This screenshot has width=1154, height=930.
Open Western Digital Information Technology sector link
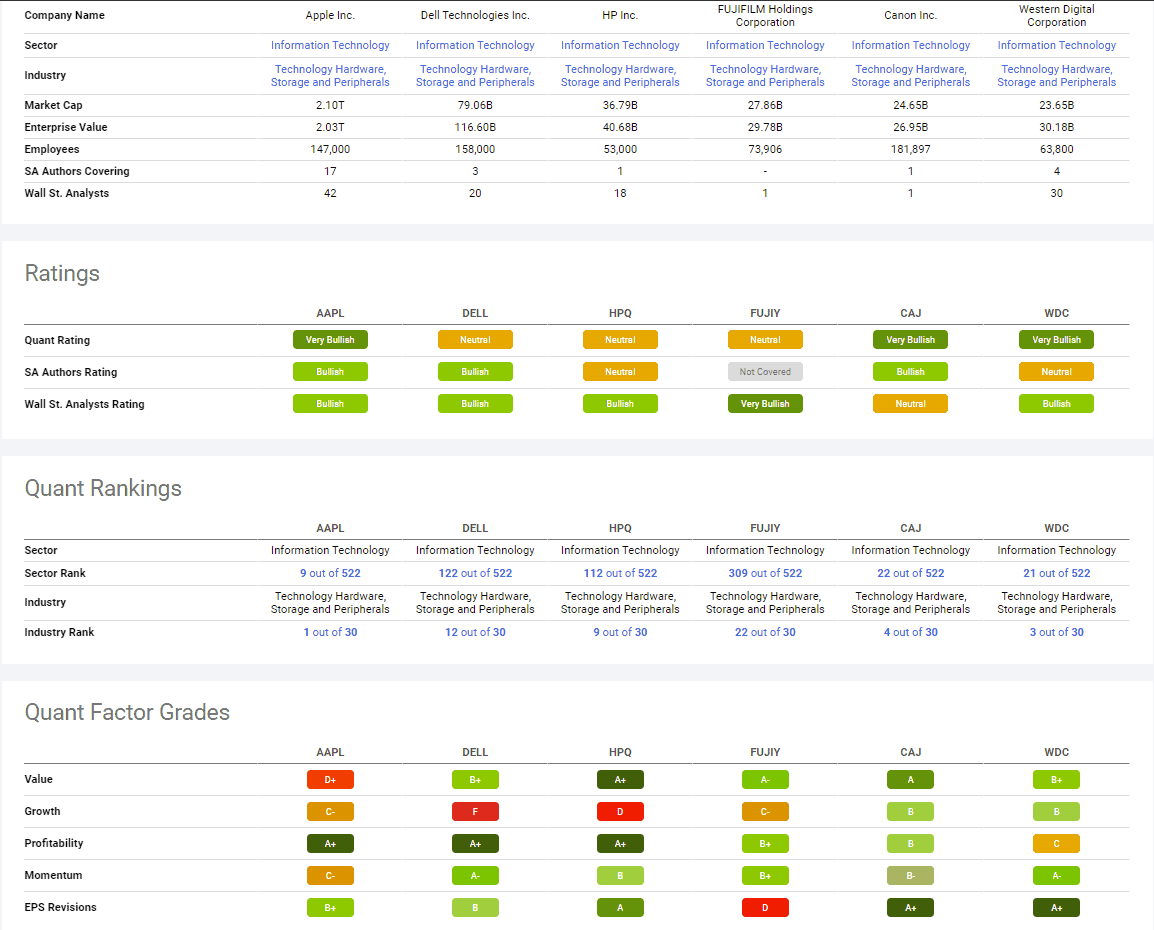(1056, 45)
